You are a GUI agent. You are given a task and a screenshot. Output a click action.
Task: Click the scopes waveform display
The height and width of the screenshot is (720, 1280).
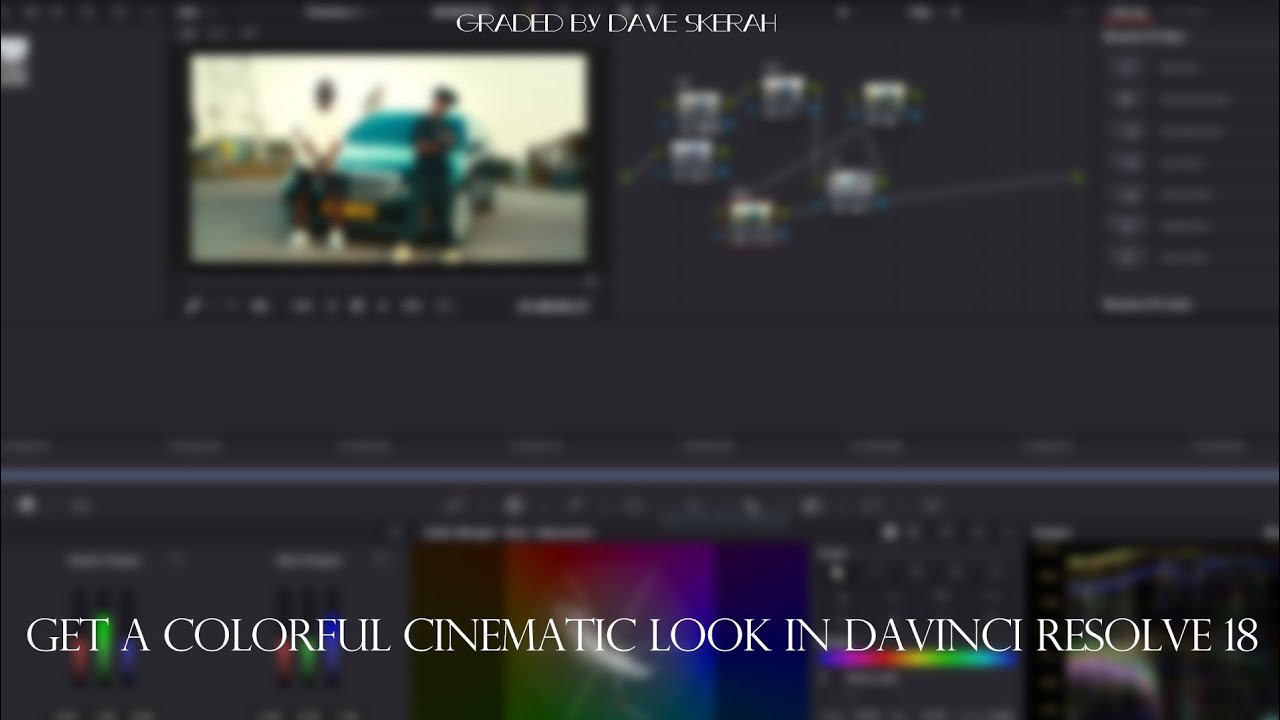click(x=1155, y=632)
